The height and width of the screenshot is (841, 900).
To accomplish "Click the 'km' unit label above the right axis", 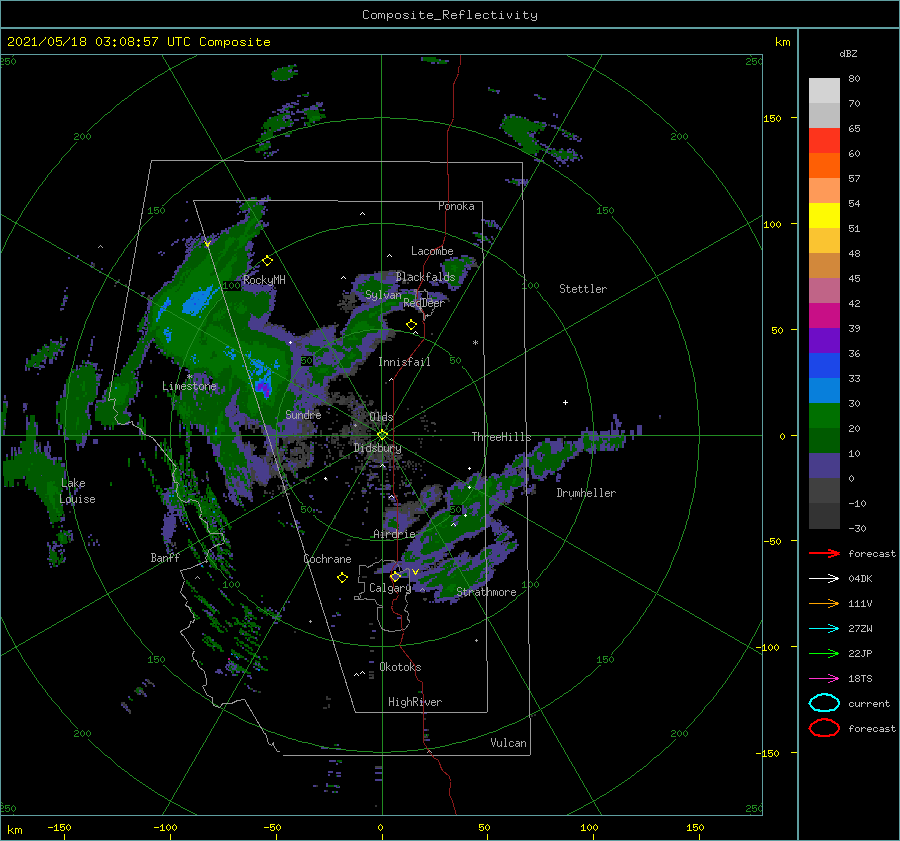I will 782,42.
